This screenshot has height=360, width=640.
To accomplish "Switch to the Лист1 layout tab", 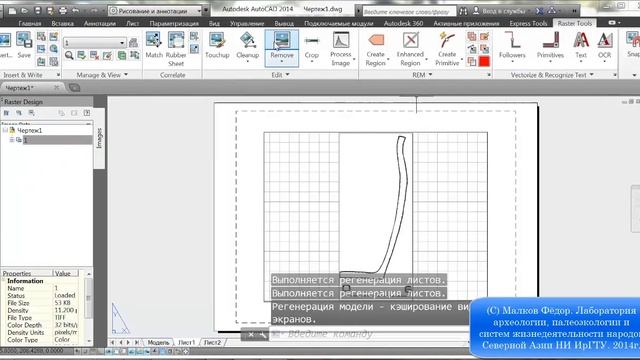I will pos(187,342).
